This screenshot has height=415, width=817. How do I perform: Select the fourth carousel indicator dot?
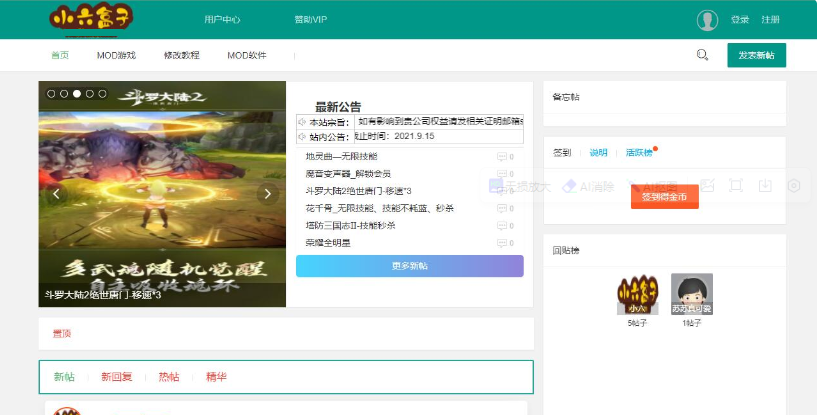click(x=90, y=94)
